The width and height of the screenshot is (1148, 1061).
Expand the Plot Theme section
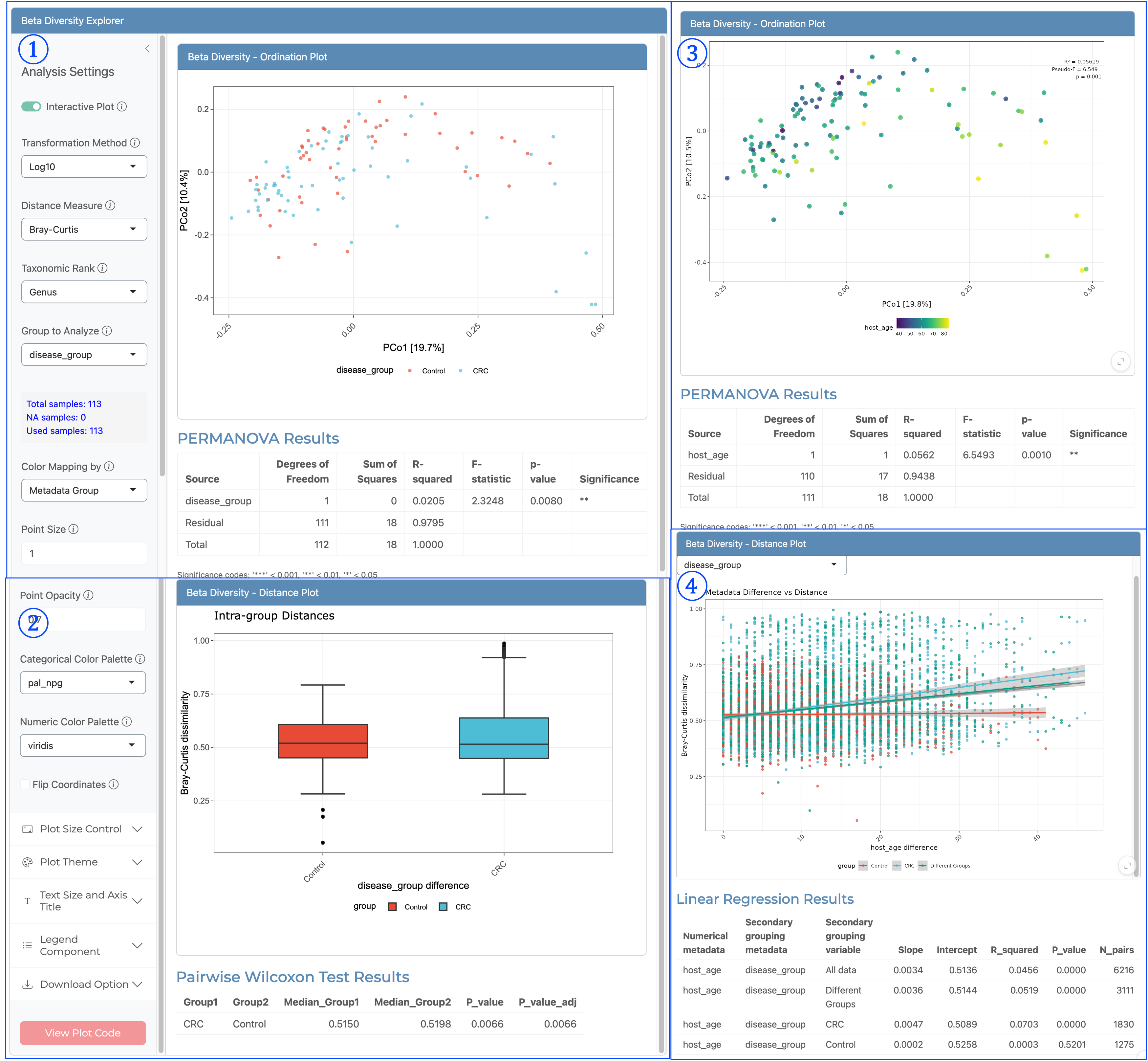tap(83, 862)
